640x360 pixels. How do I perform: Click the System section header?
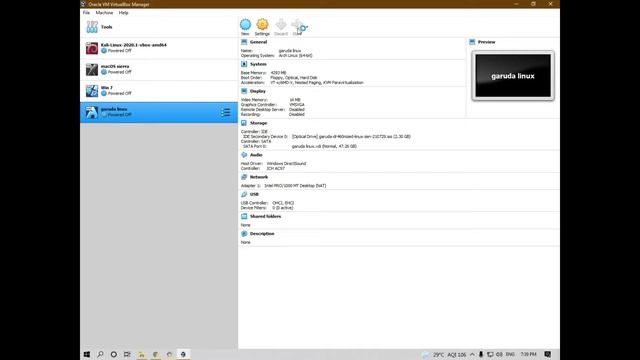click(x=258, y=64)
